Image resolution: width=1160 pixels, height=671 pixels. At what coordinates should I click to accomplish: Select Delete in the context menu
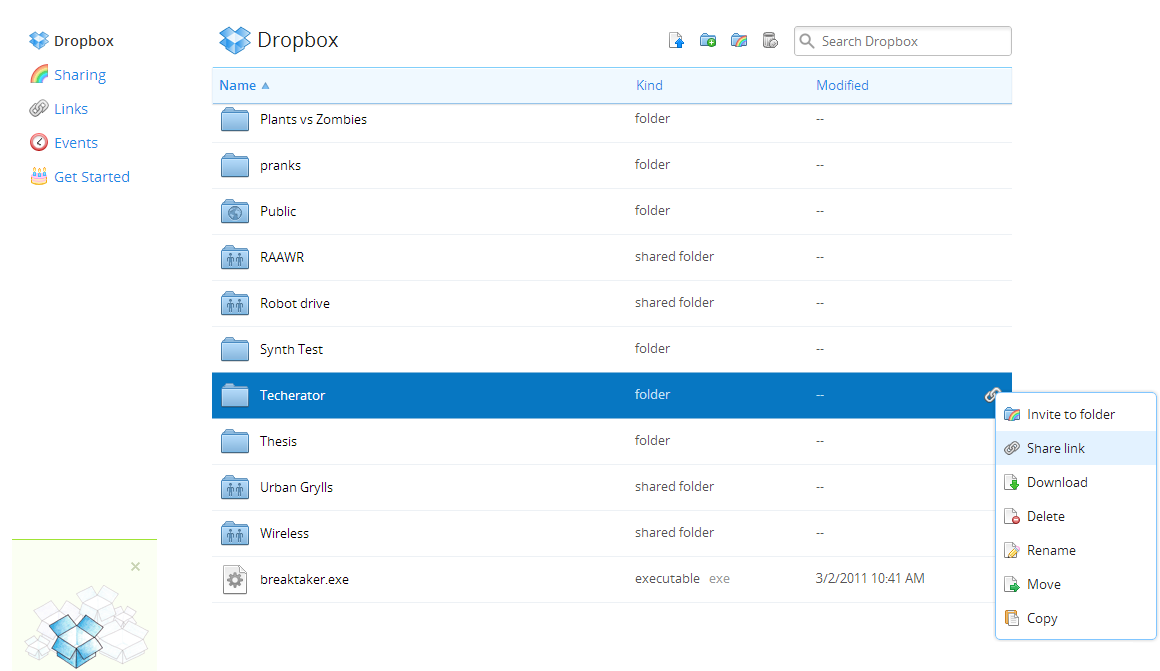tap(1076, 516)
